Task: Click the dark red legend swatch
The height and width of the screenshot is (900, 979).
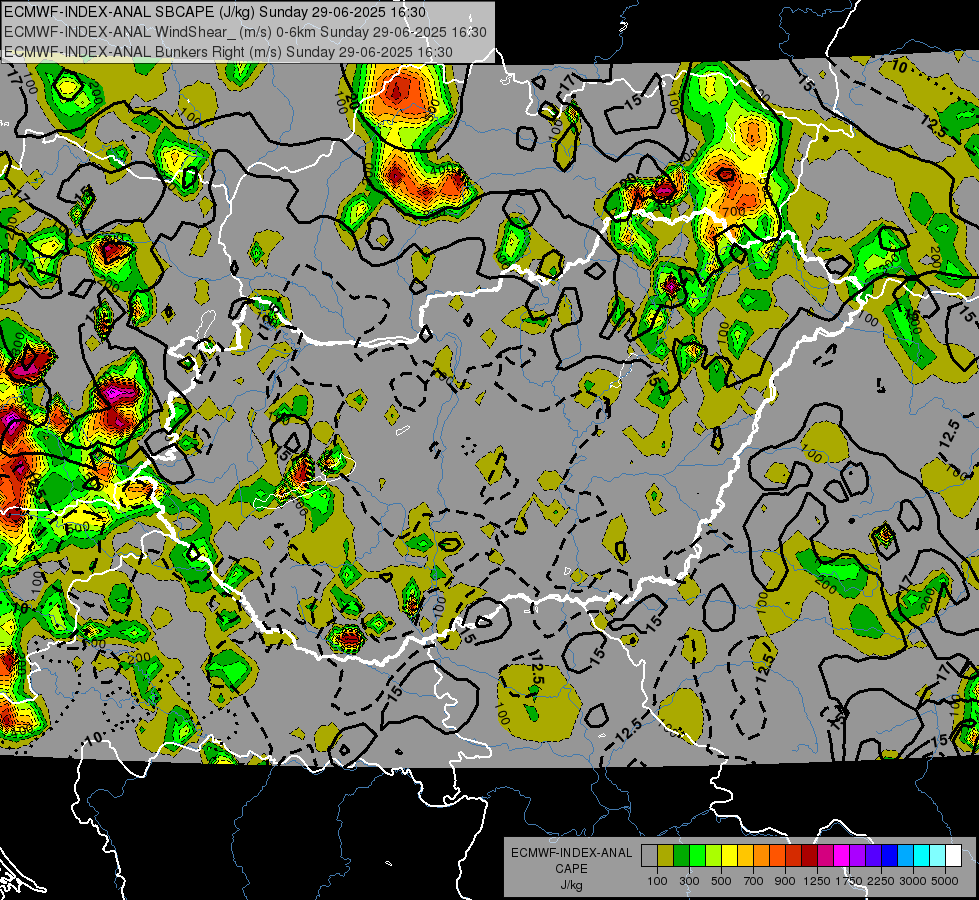Action: [x=810, y=856]
